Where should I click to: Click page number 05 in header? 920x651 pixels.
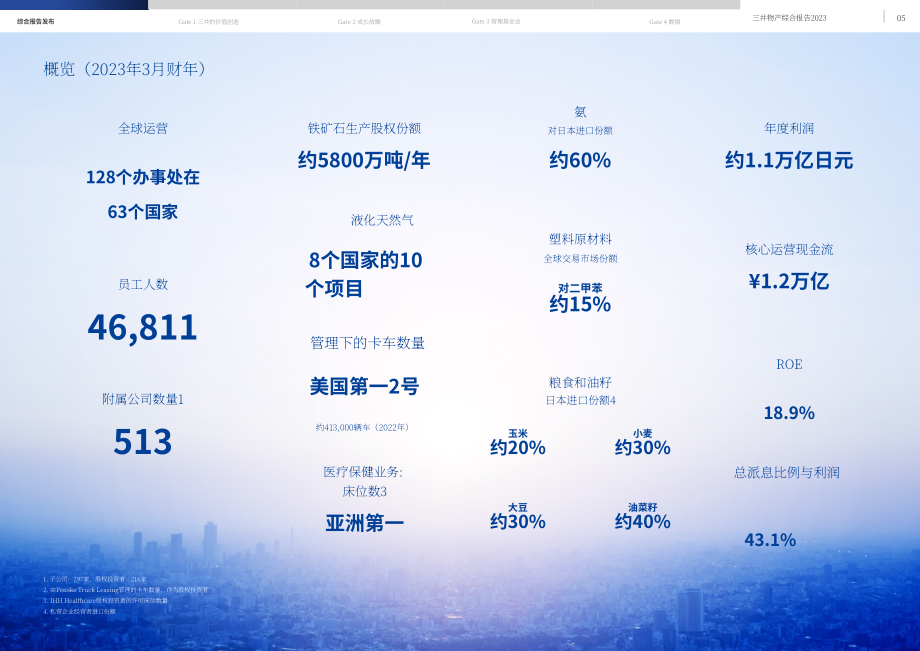901,18
